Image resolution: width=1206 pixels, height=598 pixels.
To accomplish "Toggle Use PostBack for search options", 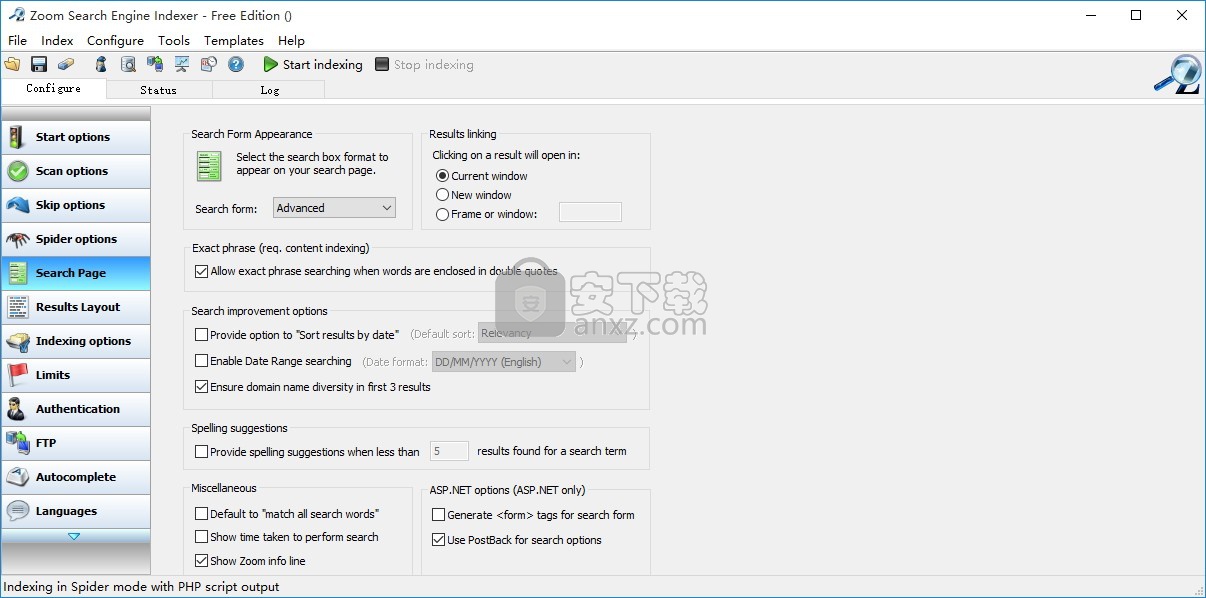I will [x=439, y=540].
